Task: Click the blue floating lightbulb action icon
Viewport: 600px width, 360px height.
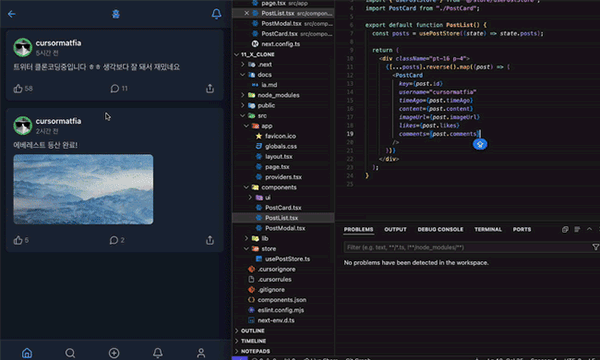Action: click(x=480, y=144)
